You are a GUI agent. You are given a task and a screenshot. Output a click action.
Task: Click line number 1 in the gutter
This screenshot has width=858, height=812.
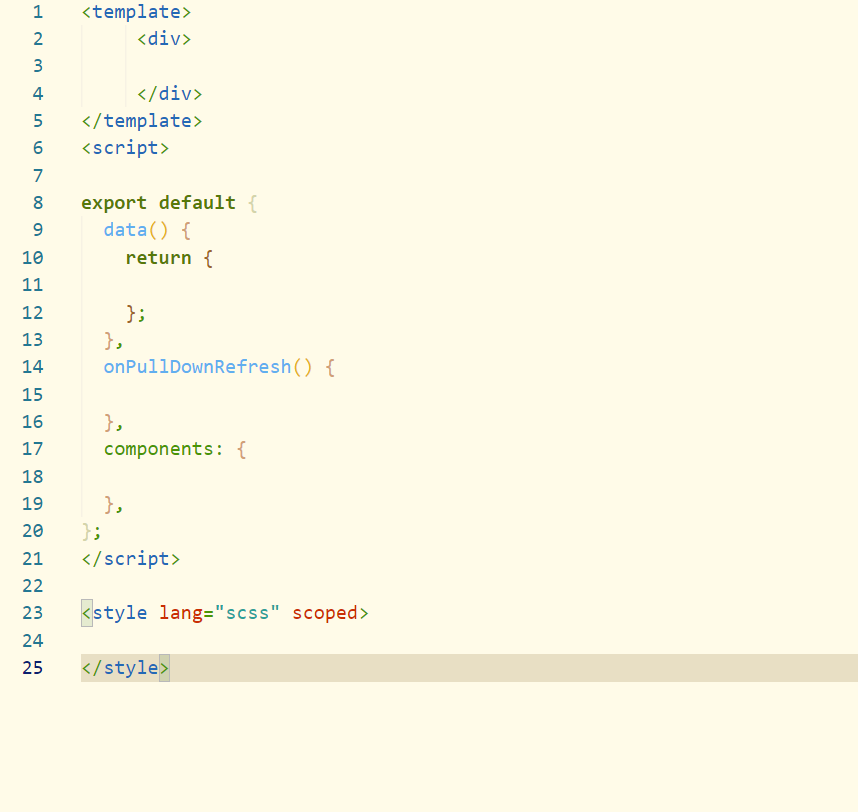[x=38, y=11]
